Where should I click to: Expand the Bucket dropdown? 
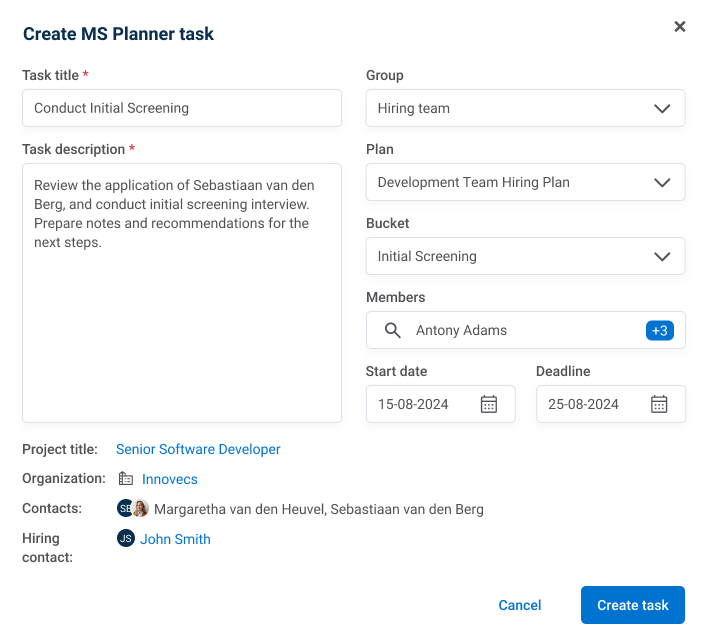click(661, 256)
